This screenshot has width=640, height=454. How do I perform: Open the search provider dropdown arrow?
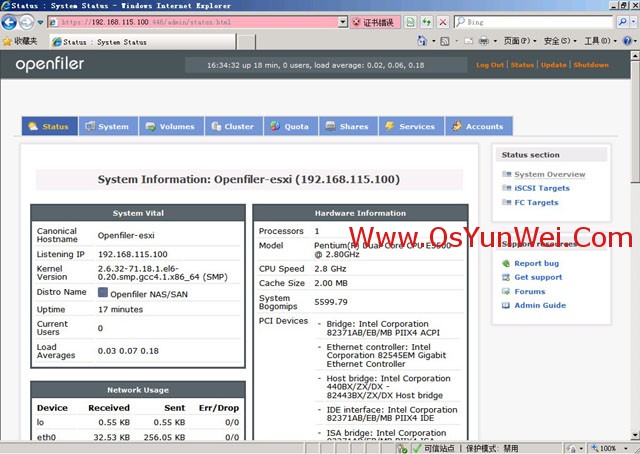[x=634, y=22]
